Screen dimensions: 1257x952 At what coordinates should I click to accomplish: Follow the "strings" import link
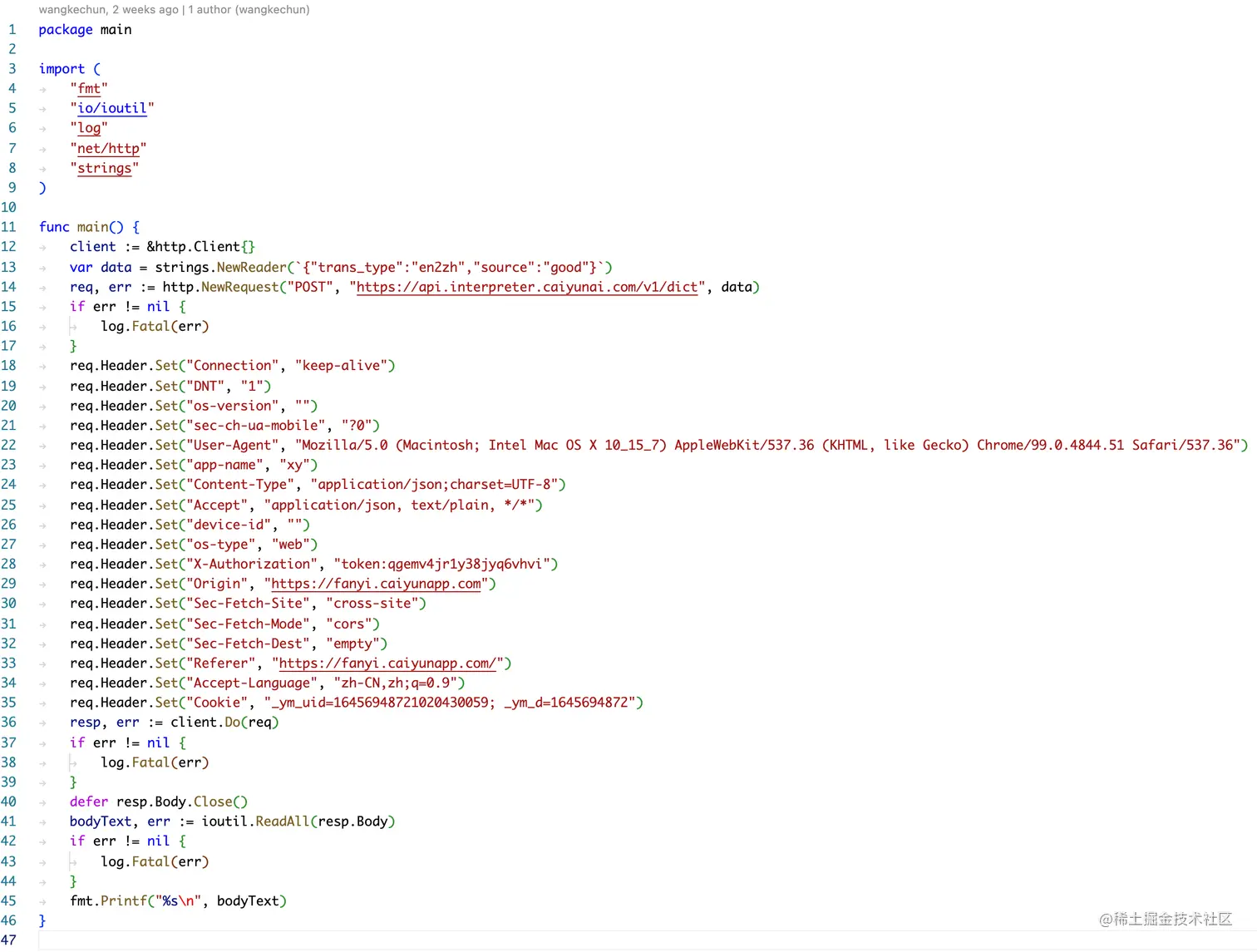(x=105, y=168)
